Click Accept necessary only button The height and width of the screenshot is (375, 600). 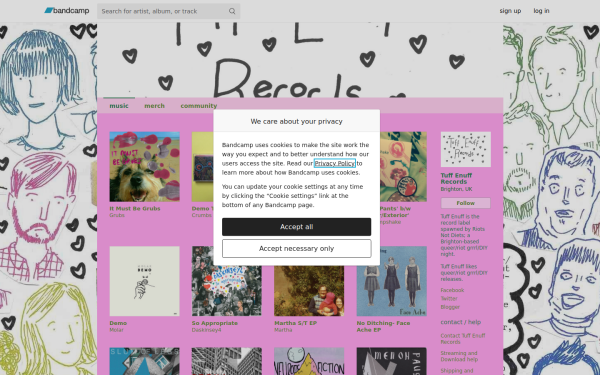(297, 249)
